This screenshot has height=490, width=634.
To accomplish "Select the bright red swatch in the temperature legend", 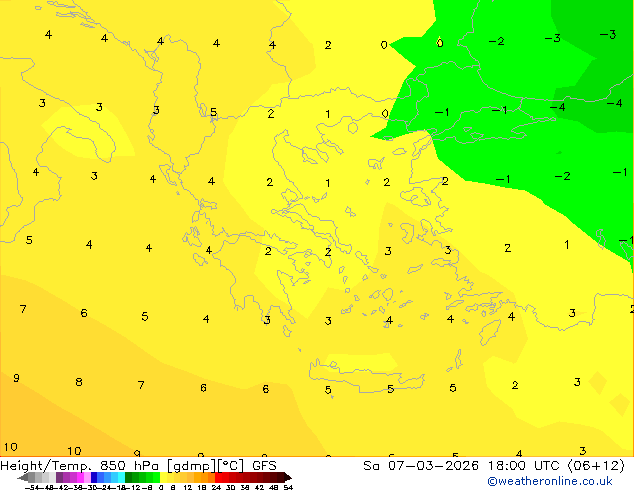I will (x=218, y=477).
